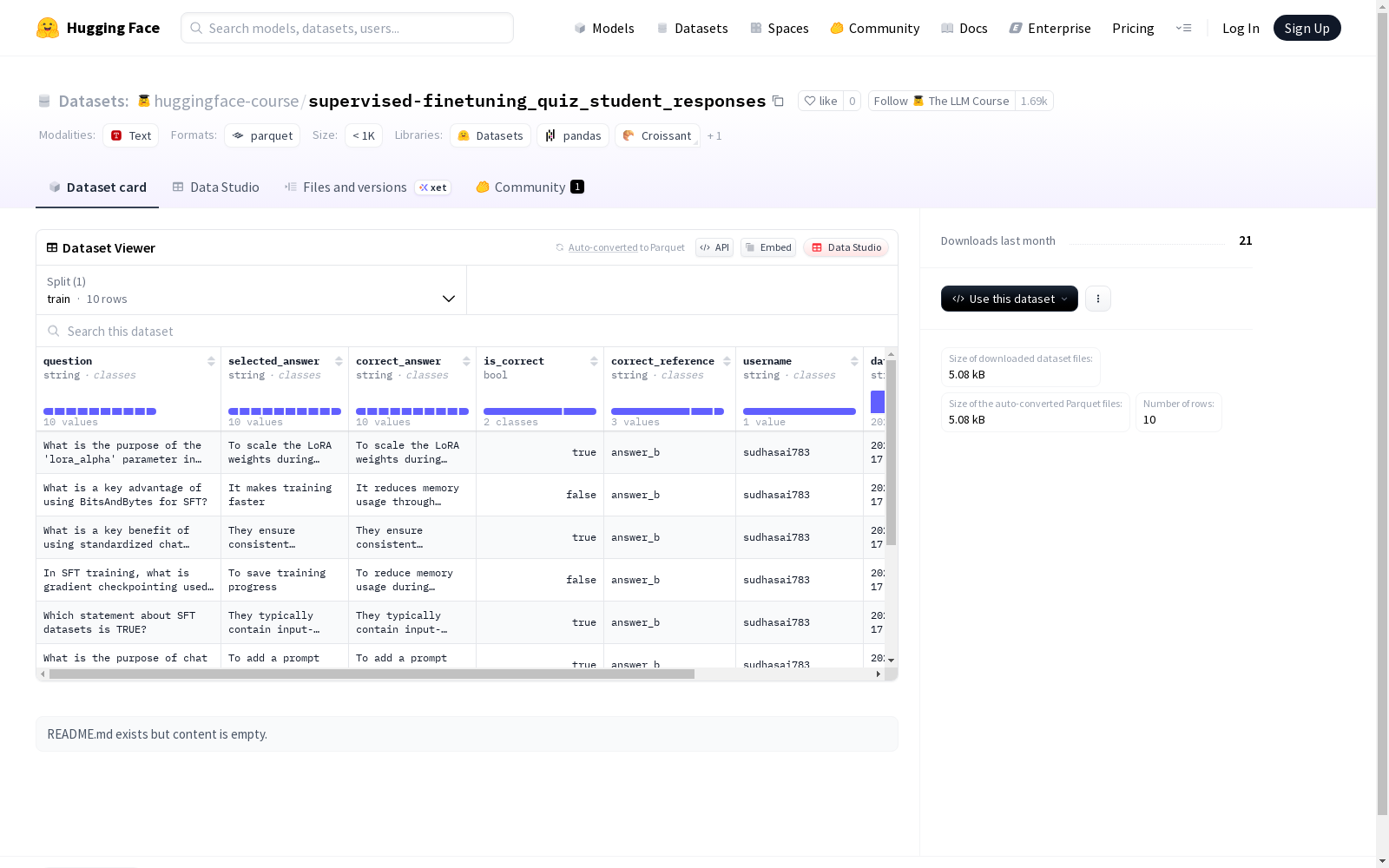This screenshot has height=868, width=1389.
Task: Go to Spaces
Action: click(x=779, y=28)
